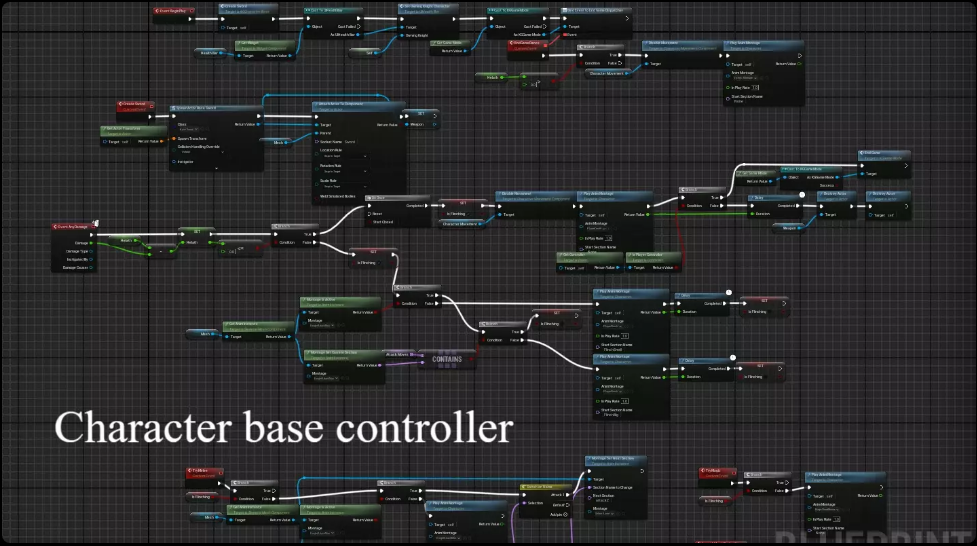
Task: Click the Weapon SET node
Action: tap(422, 113)
